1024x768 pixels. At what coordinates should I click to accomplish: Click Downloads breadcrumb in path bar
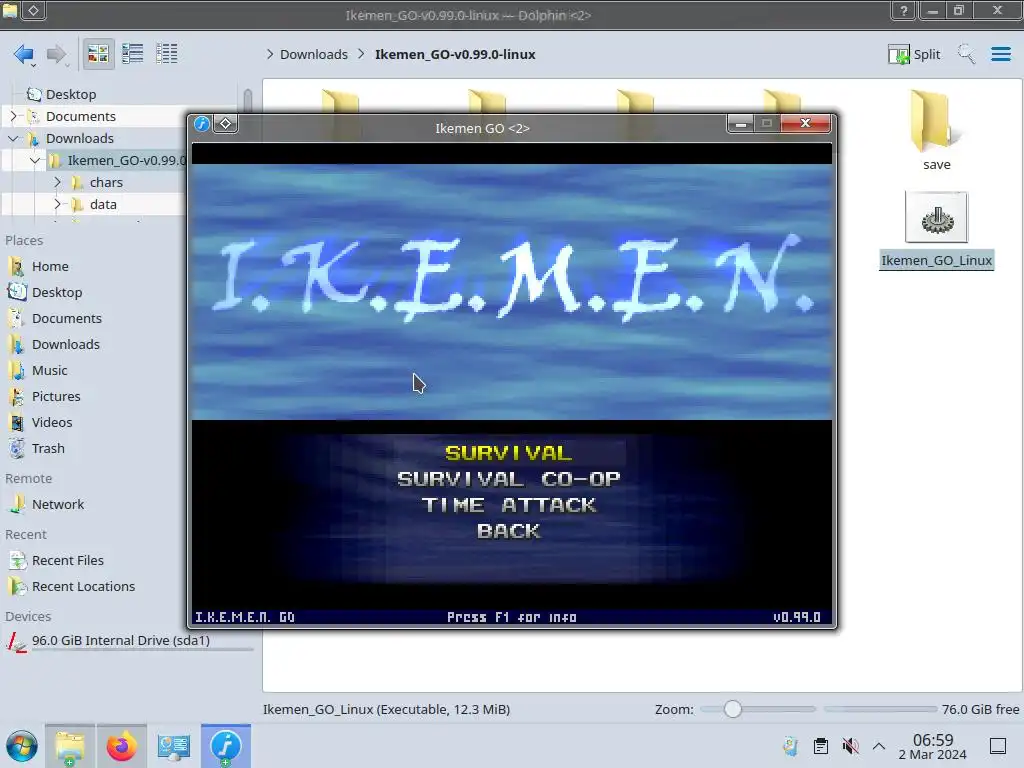click(x=313, y=54)
